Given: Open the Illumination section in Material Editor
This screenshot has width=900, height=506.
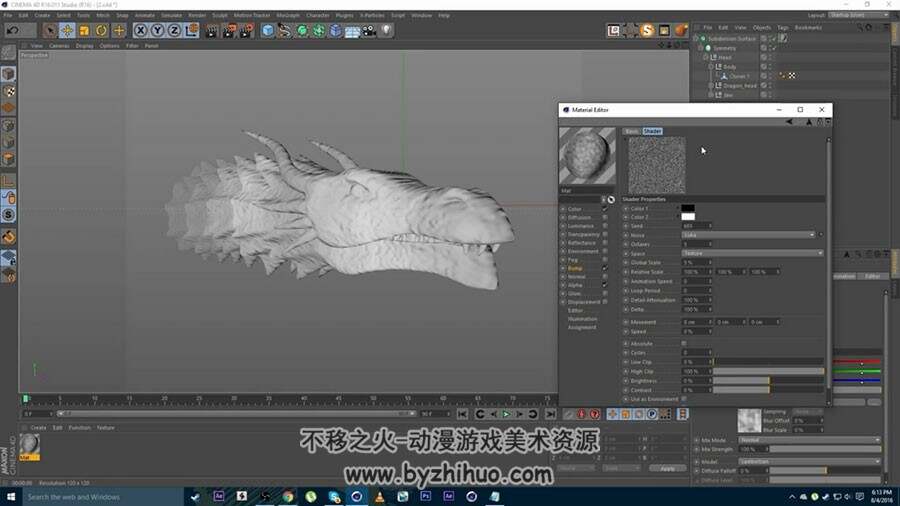Looking at the screenshot, I should (582, 319).
